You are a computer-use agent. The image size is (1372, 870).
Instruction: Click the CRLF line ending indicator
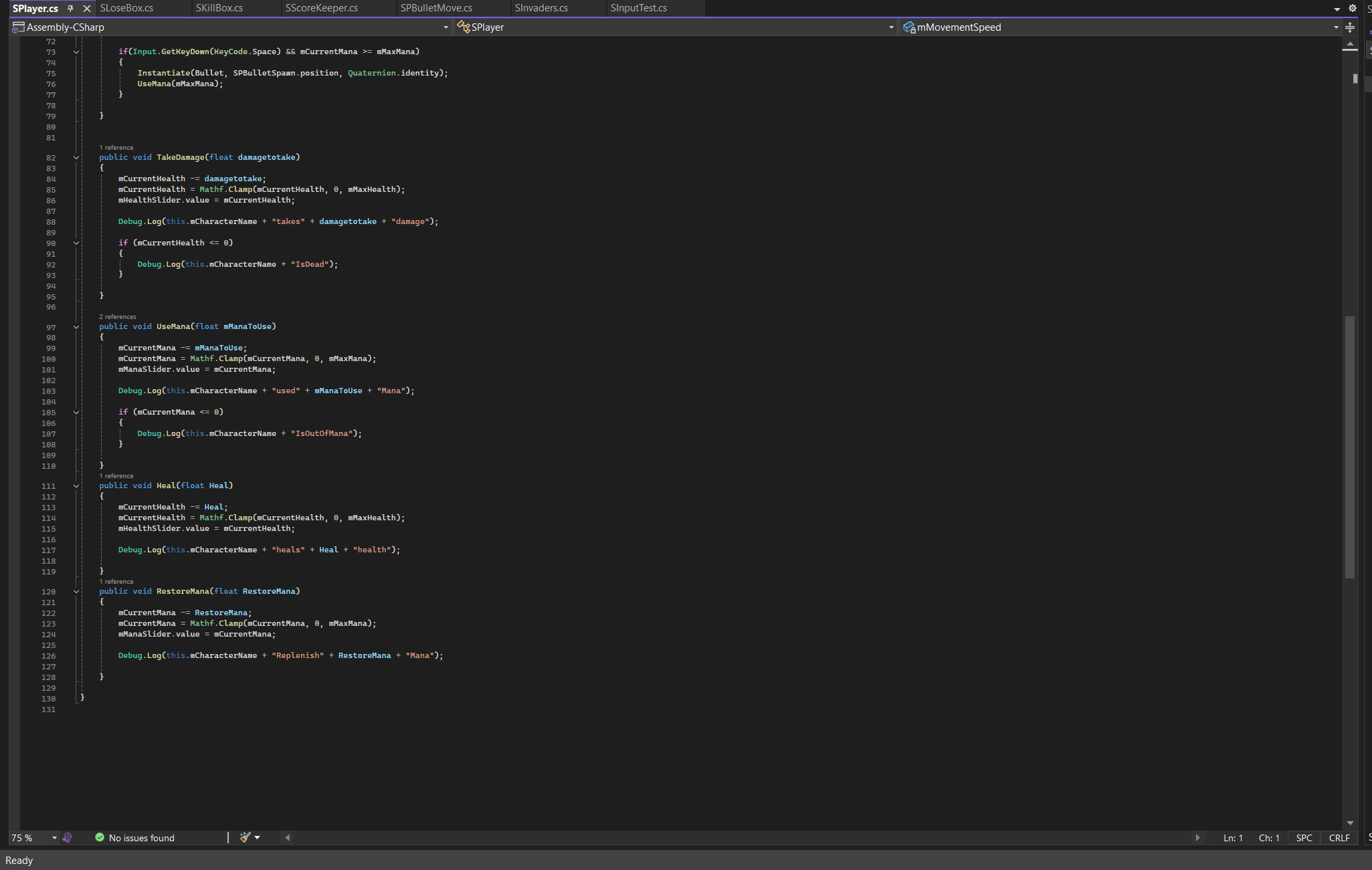[1339, 838]
